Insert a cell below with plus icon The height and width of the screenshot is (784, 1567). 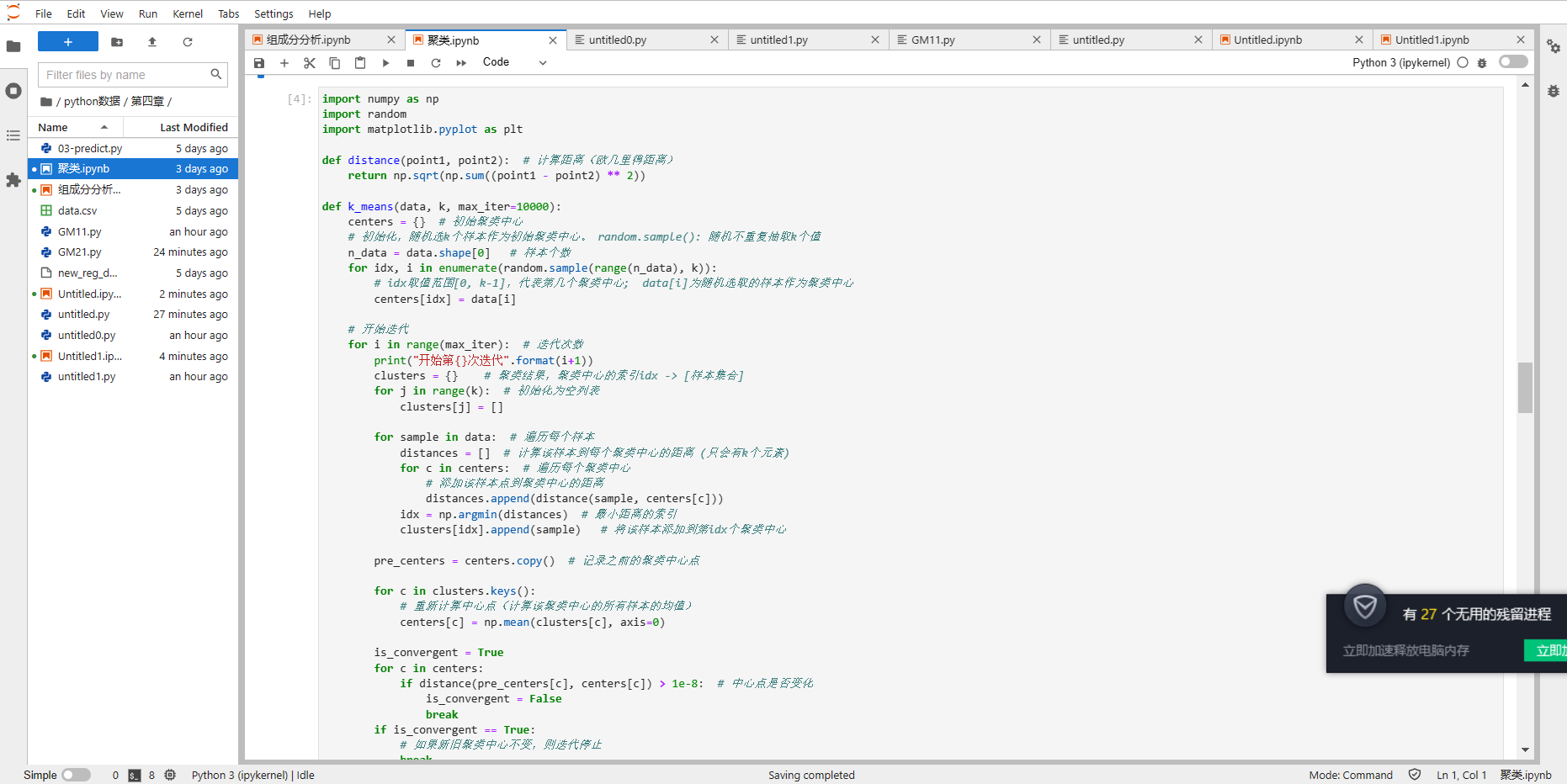tap(284, 63)
